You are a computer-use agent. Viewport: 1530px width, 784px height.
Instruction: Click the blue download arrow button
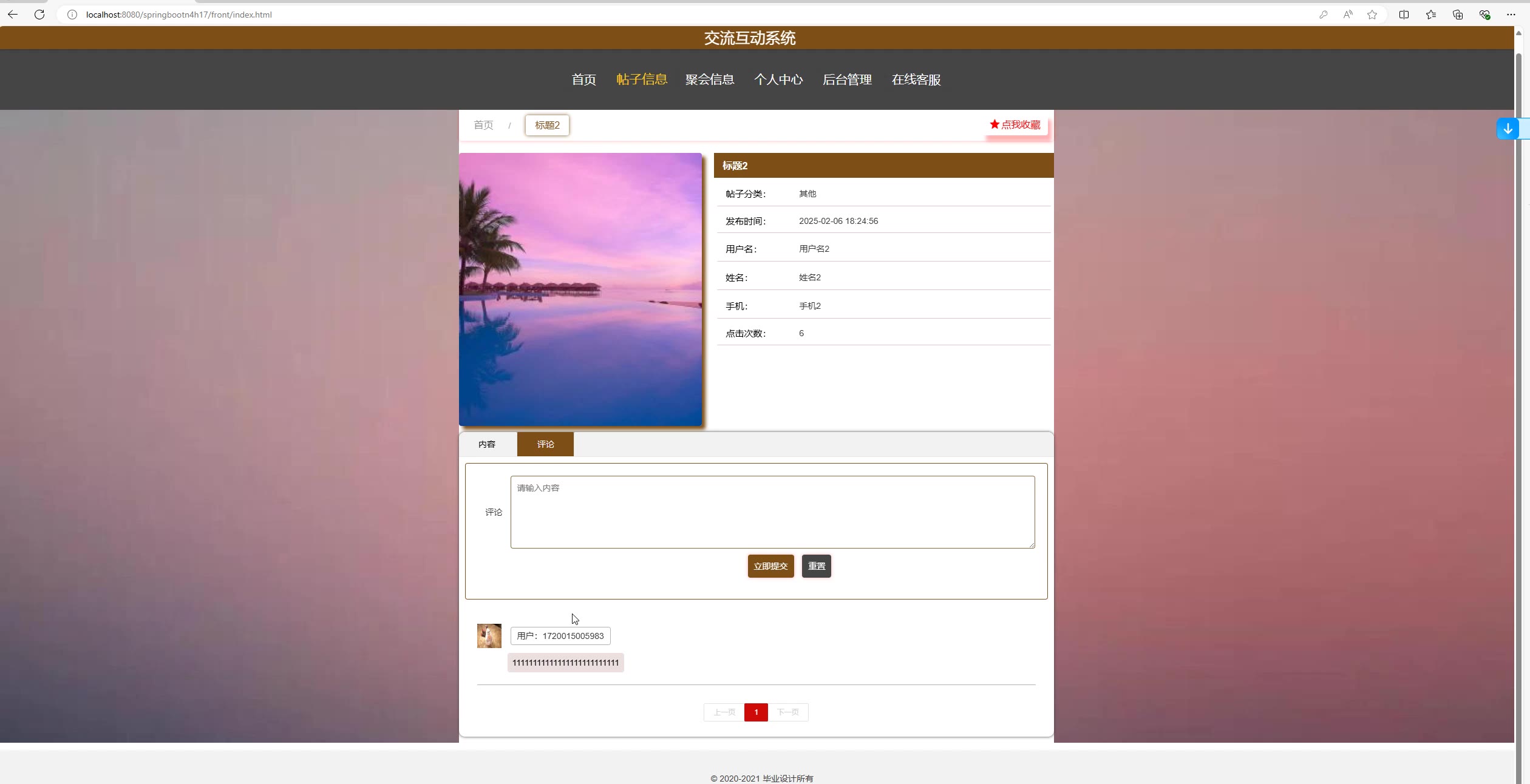coord(1508,129)
